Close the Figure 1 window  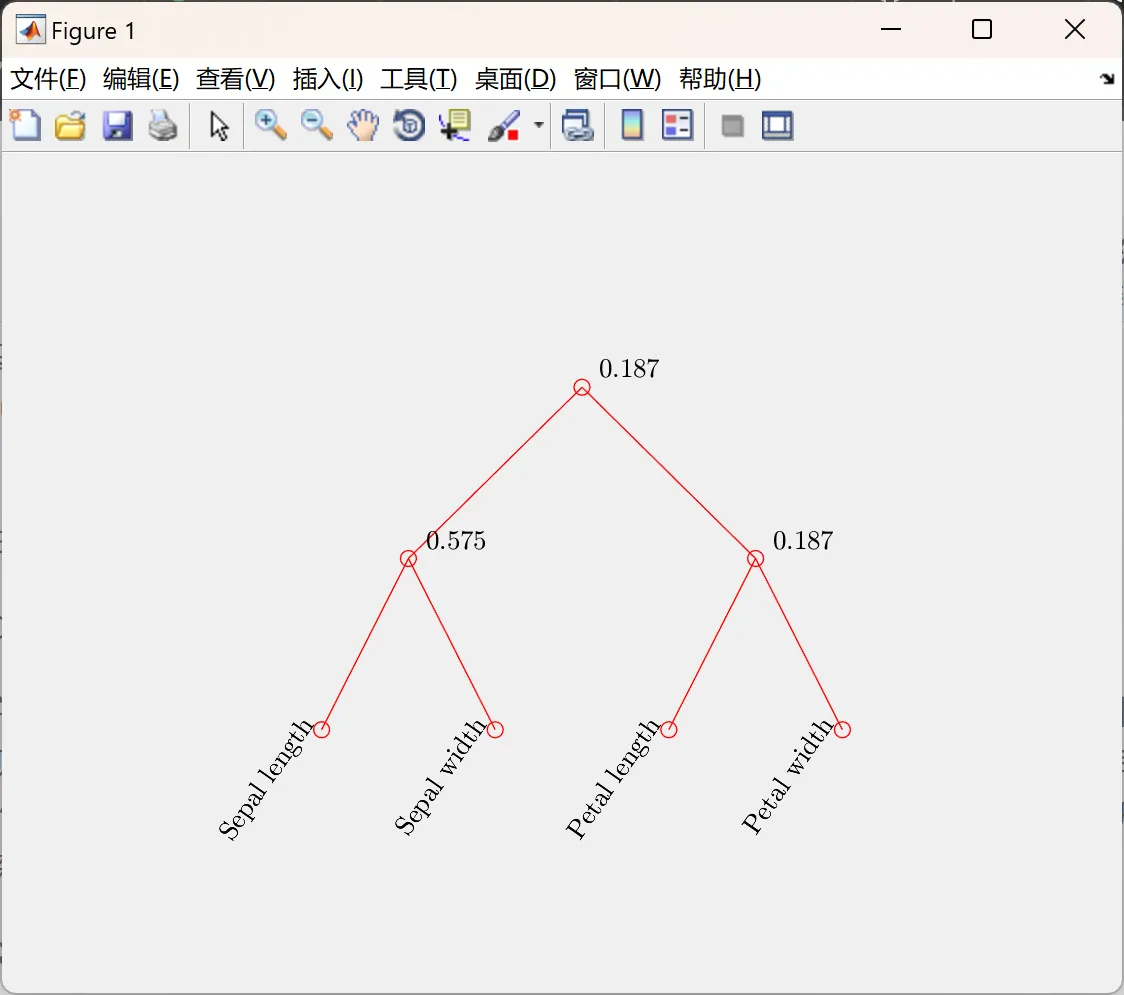click(1075, 29)
